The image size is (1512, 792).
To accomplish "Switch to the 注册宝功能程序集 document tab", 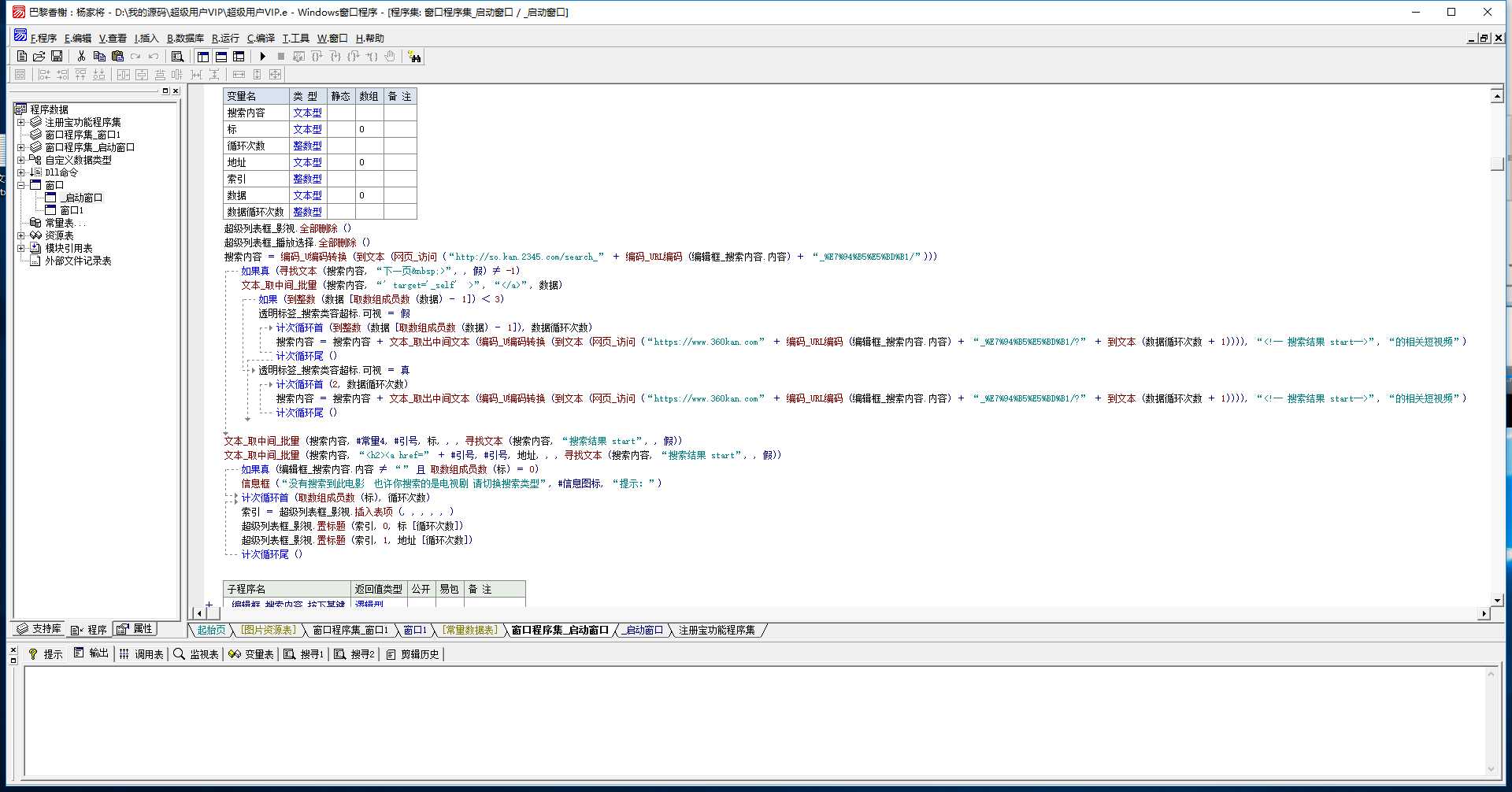I will click(717, 630).
